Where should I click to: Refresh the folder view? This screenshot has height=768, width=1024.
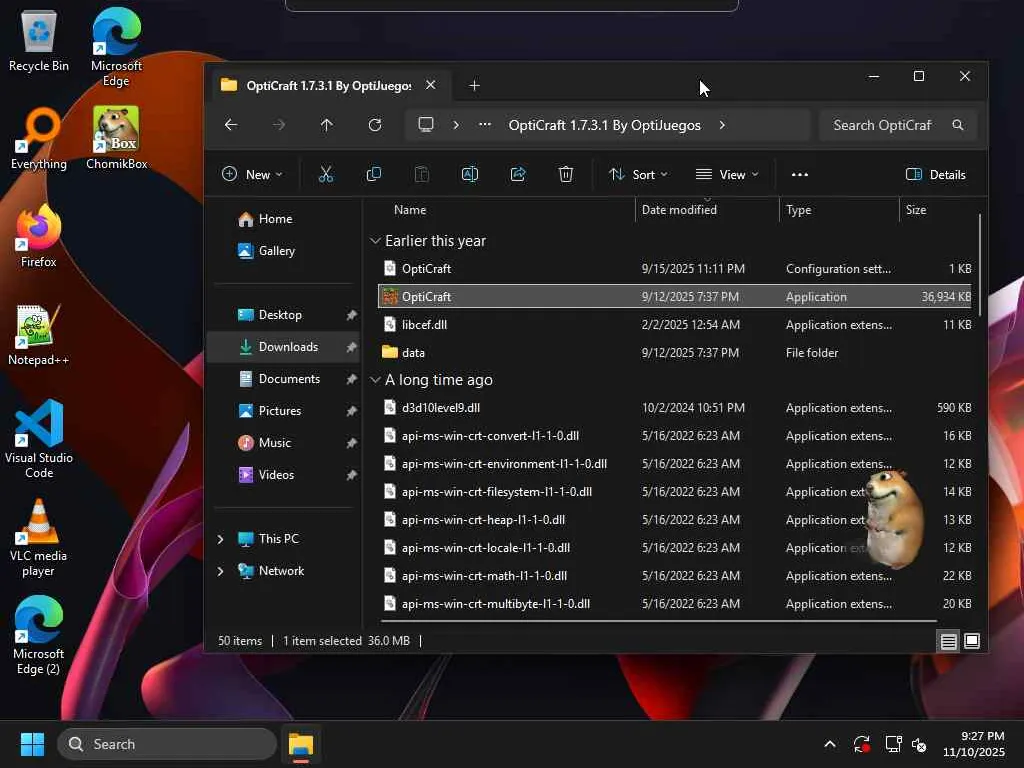click(375, 125)
